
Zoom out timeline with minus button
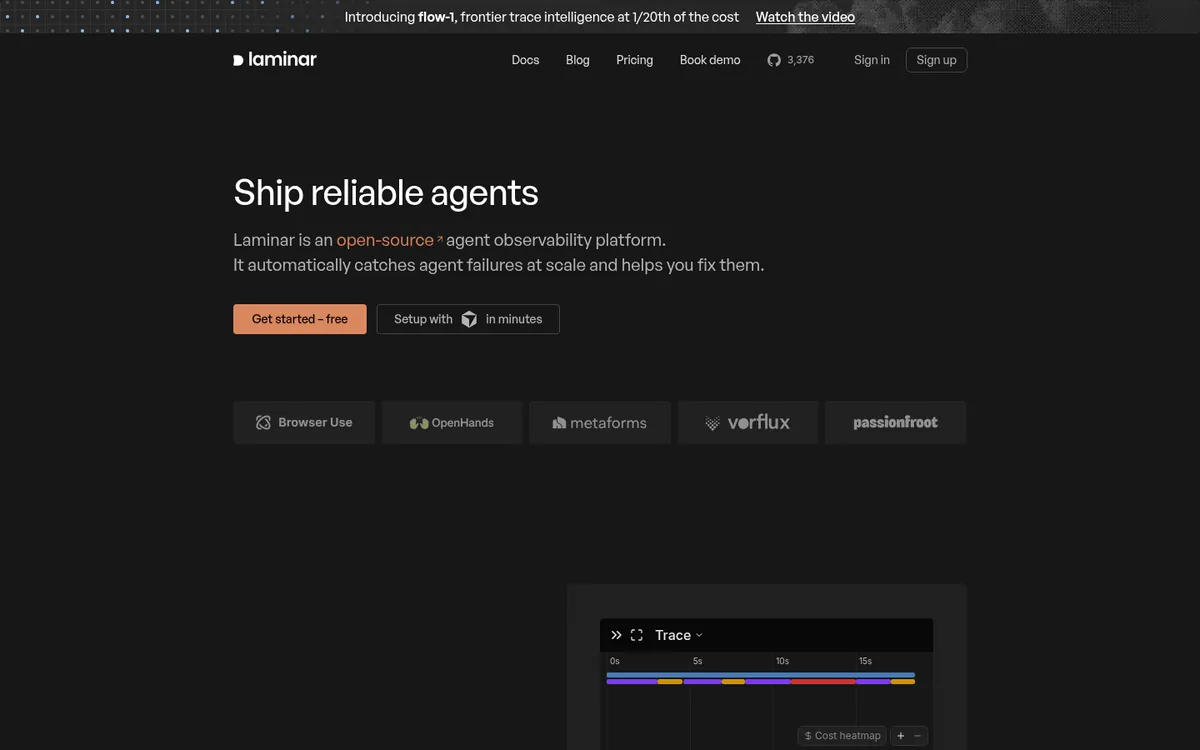click(918, 736)
